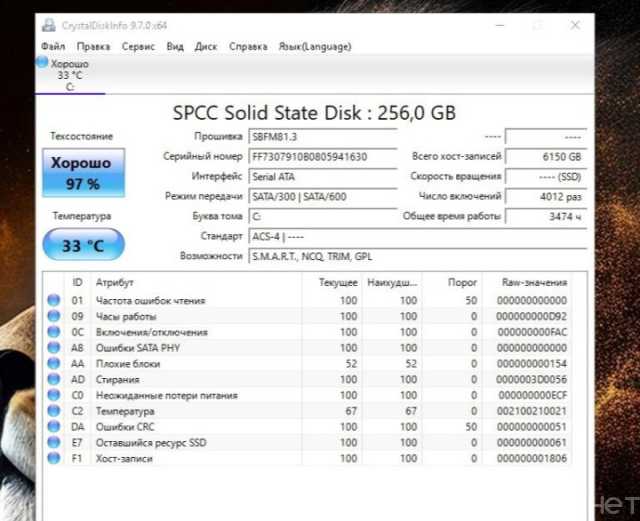The image size is (640, 521).
Task: Open the Диск menu
Action: click(206, 46)
